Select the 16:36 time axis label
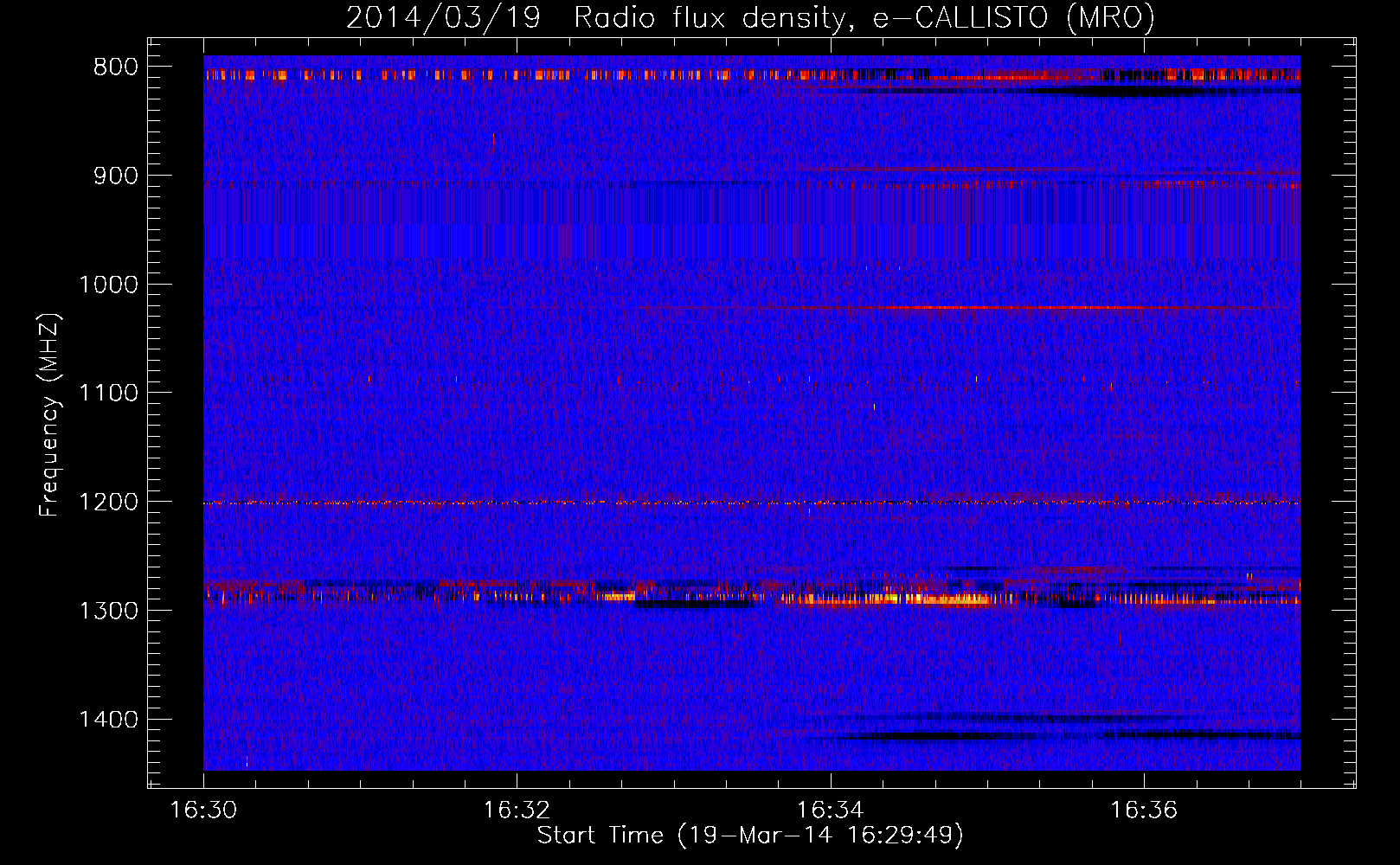Viewport: 1400px width, 865px height. [x=1144, y=811]
